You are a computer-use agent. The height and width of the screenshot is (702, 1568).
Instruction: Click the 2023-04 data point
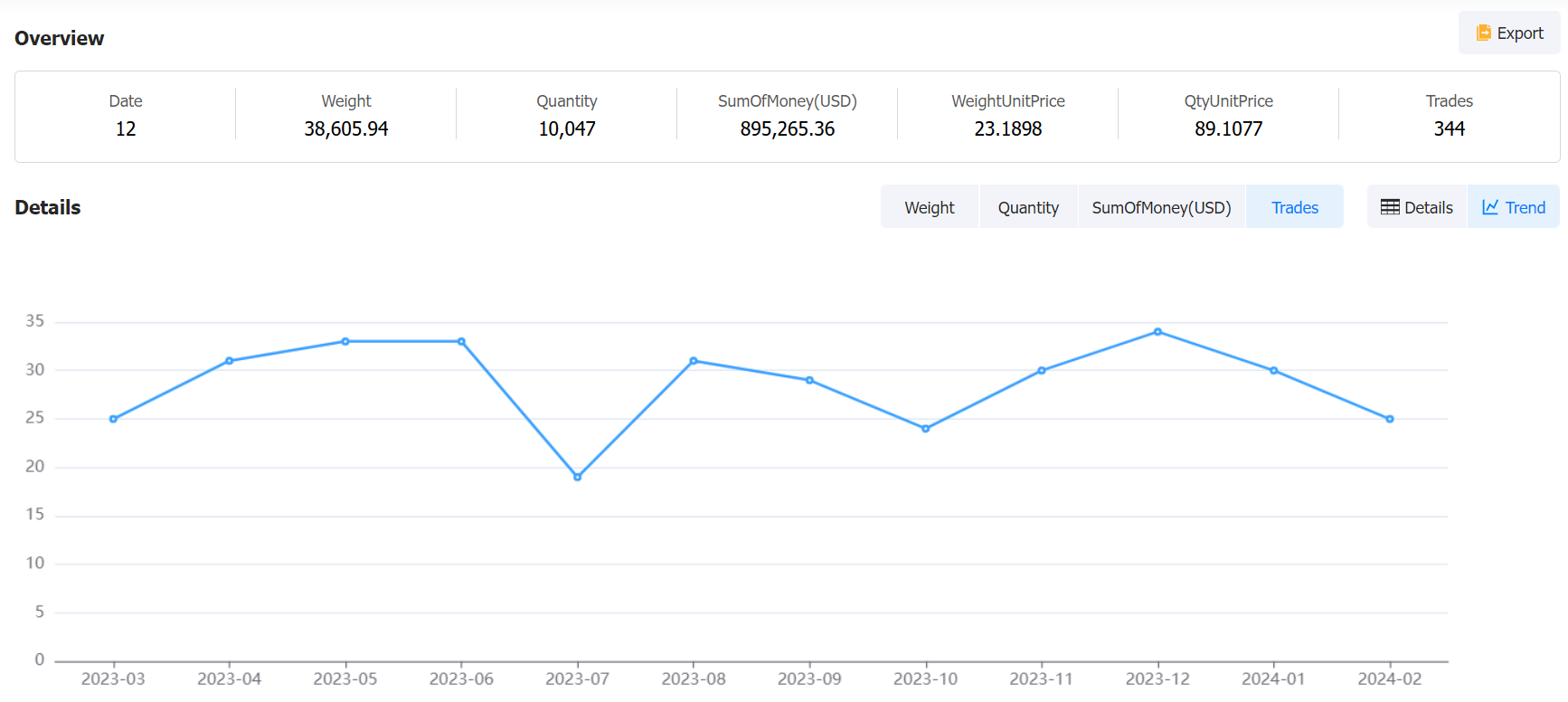point(229,361)
